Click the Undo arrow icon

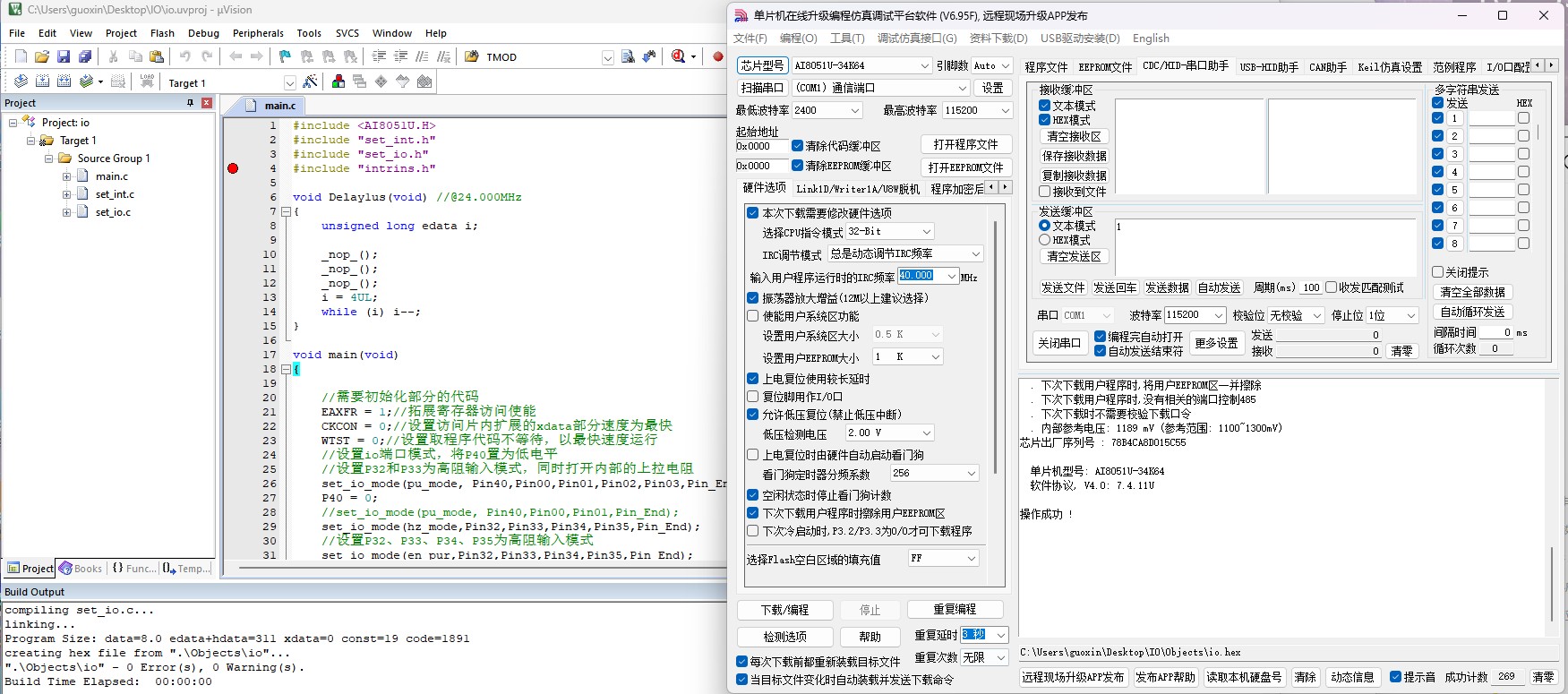point(185,56)
